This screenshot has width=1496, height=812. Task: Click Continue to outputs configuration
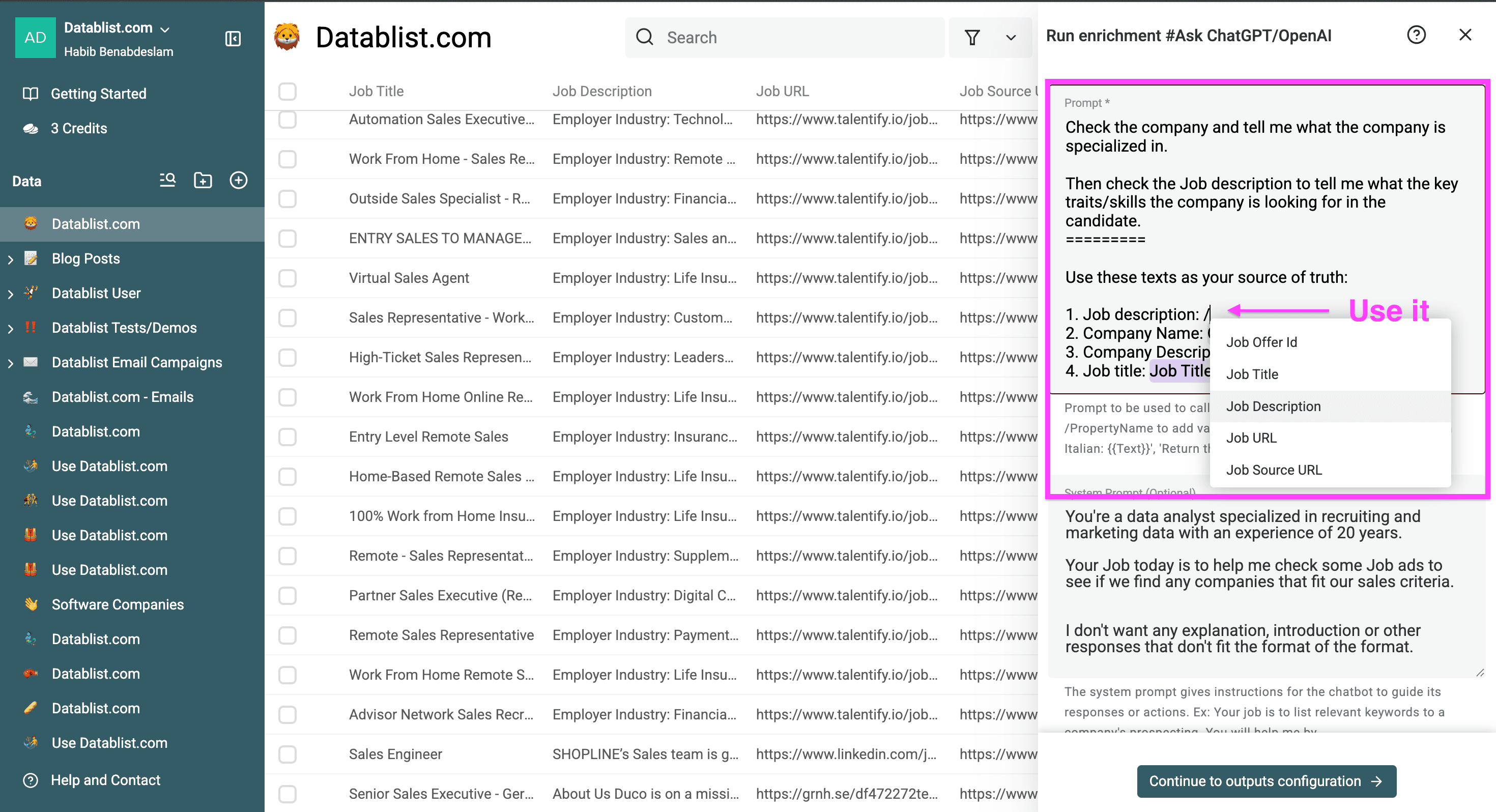pos(1267,781)
